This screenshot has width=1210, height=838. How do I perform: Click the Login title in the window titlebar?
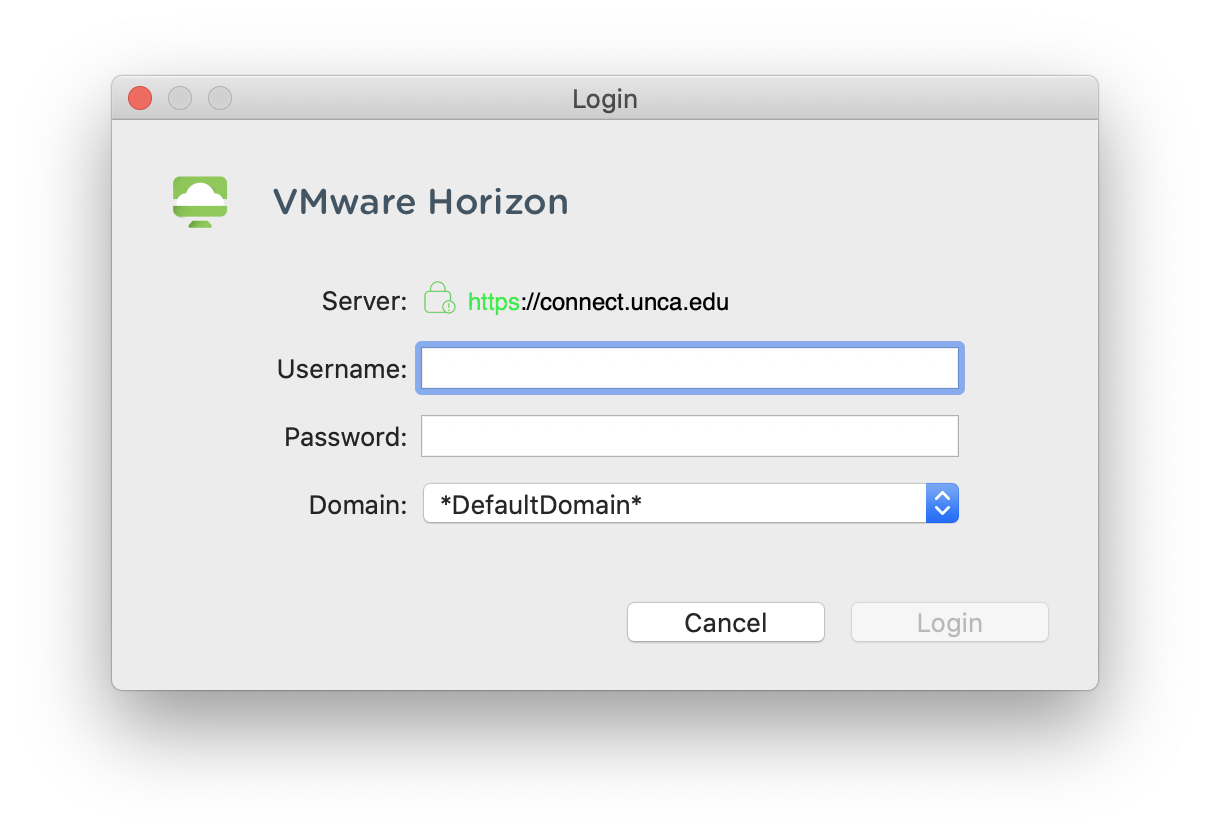[604, 98]
